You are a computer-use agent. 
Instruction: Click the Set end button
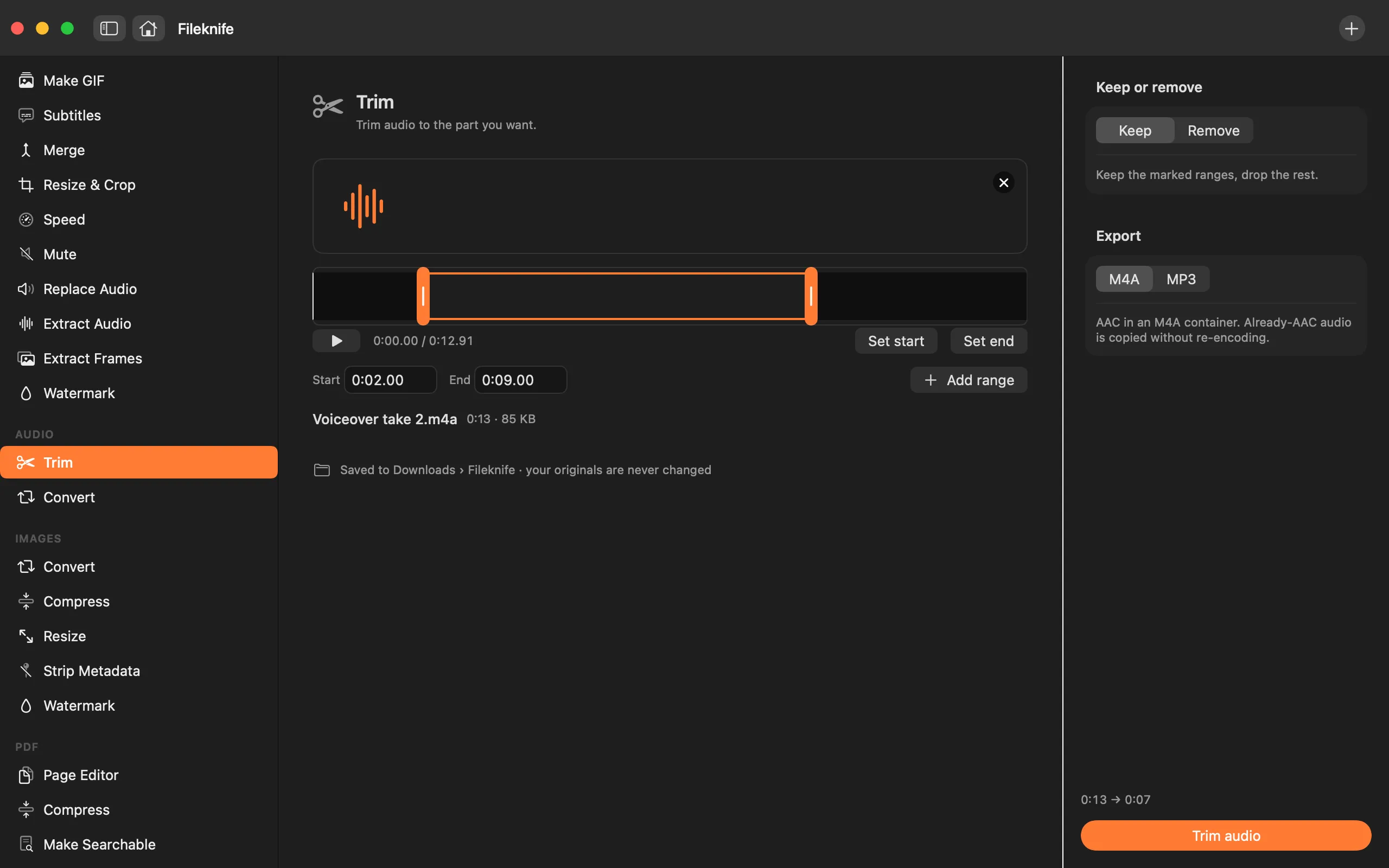tap(989, 341)
